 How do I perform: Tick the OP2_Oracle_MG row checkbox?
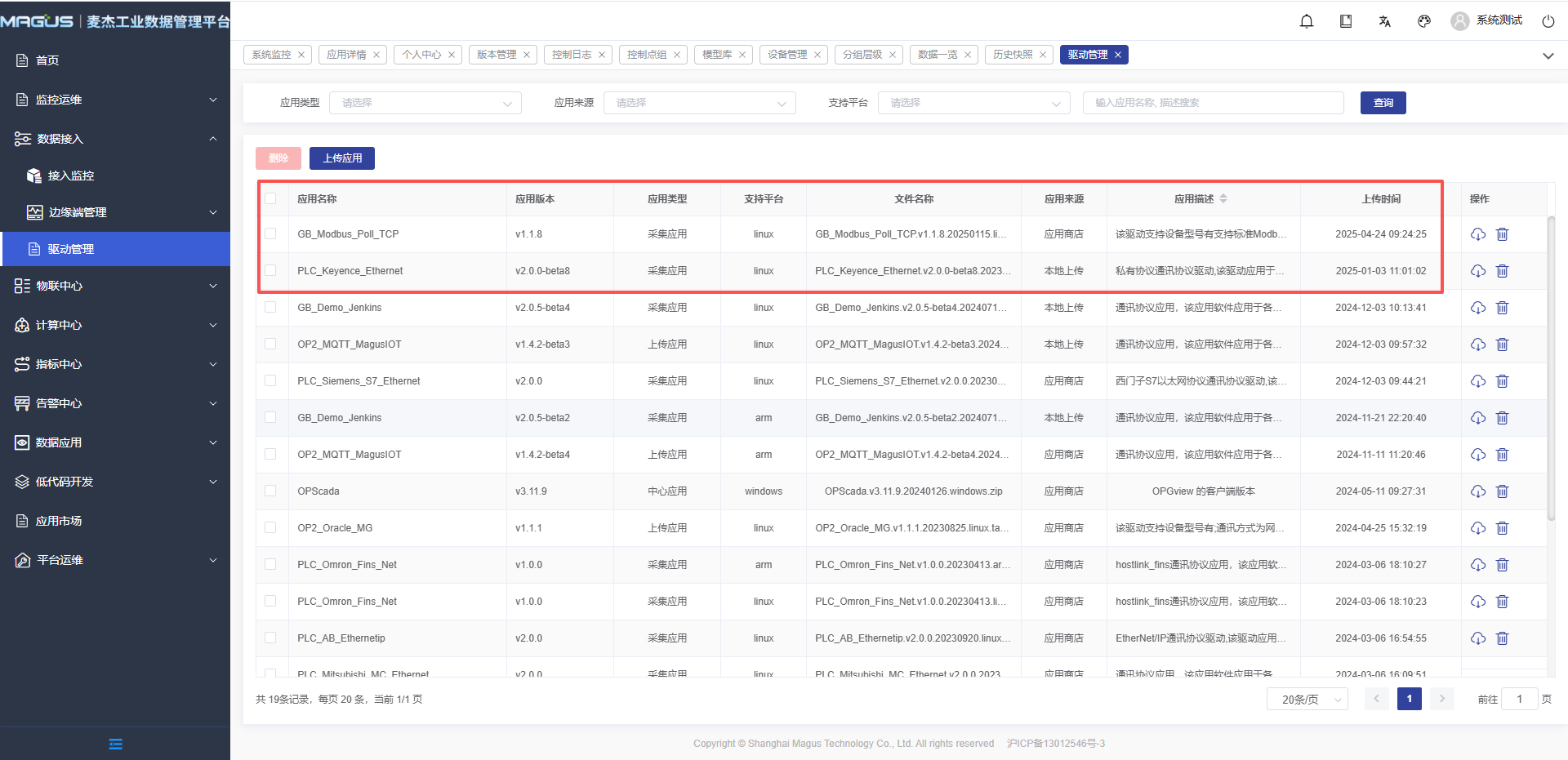click(x=270, y=527)
